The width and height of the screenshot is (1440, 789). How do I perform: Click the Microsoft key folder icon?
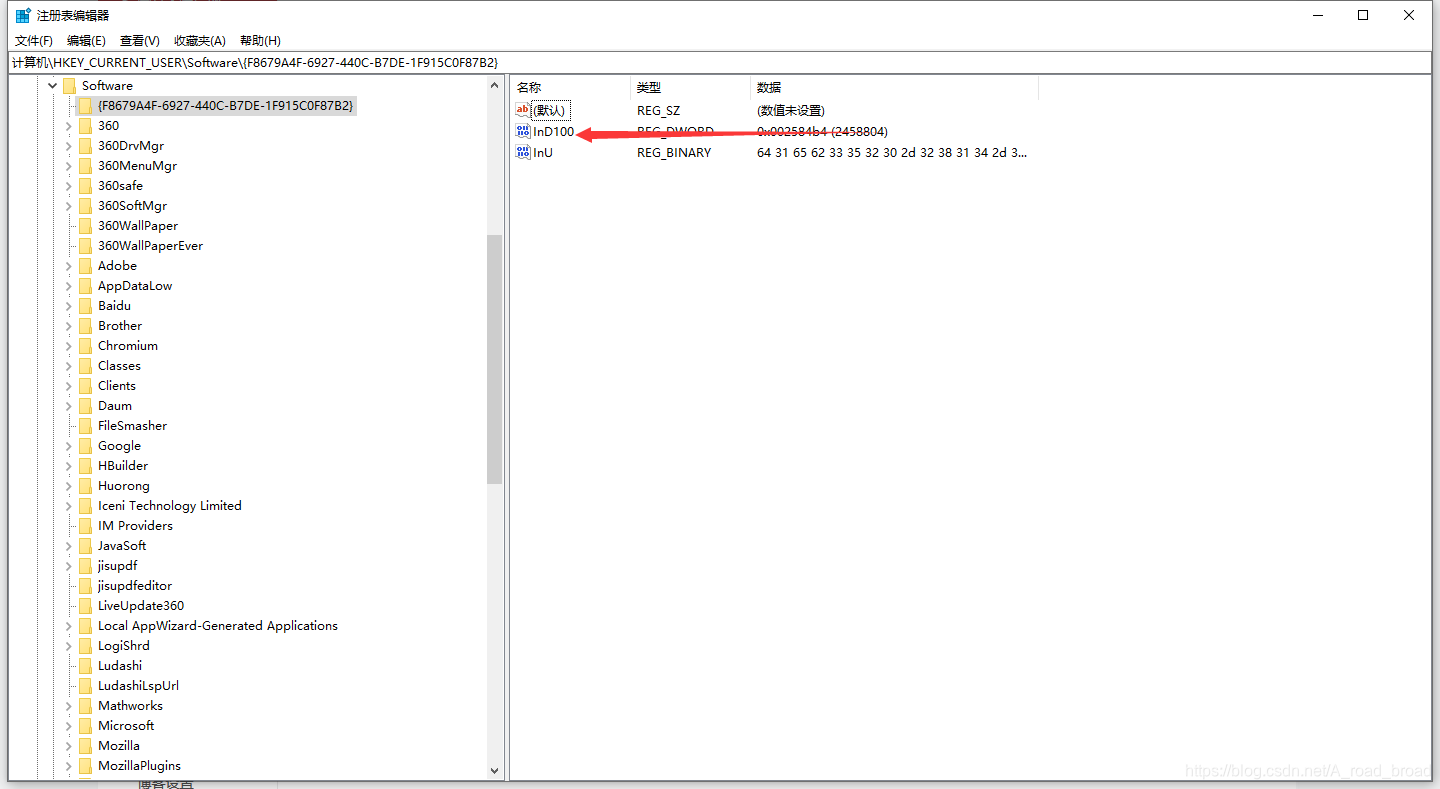pos(85,725)
